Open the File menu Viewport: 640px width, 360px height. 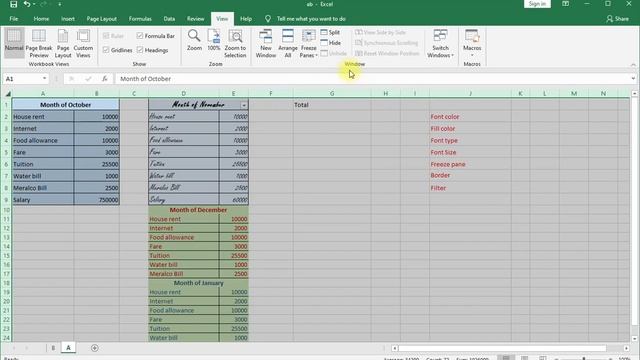[14, 19]
